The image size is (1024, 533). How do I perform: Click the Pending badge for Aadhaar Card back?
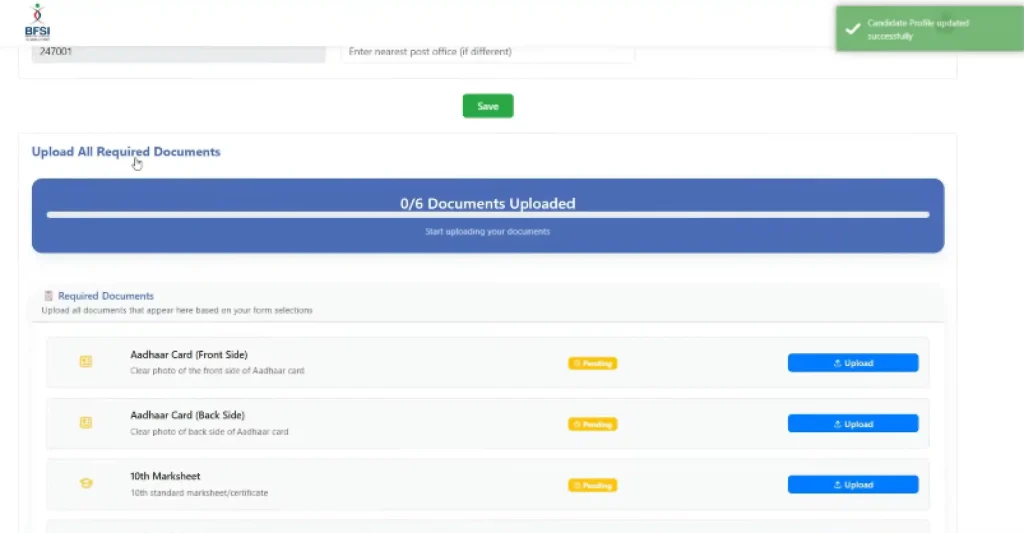tap(593, 424)
